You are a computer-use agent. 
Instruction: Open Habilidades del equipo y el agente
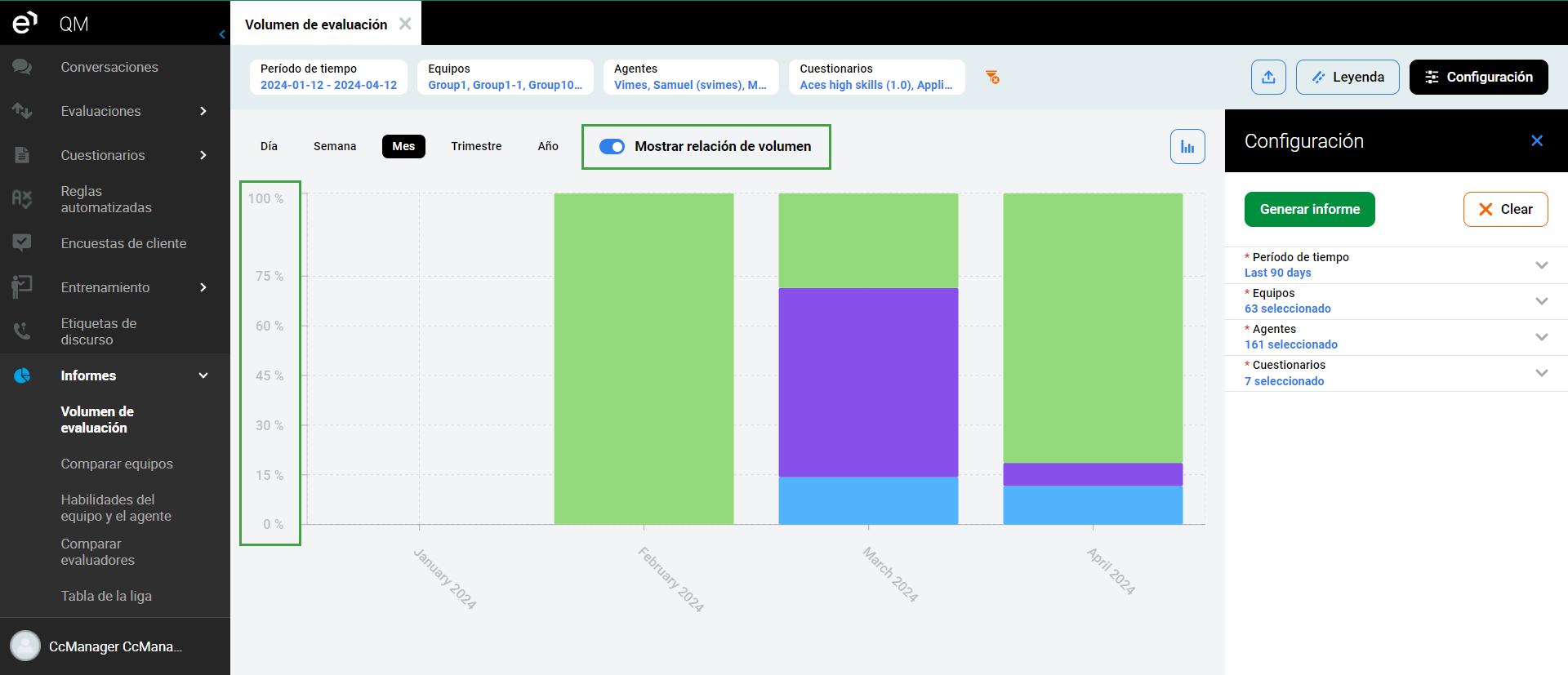(x=116, y=508)
